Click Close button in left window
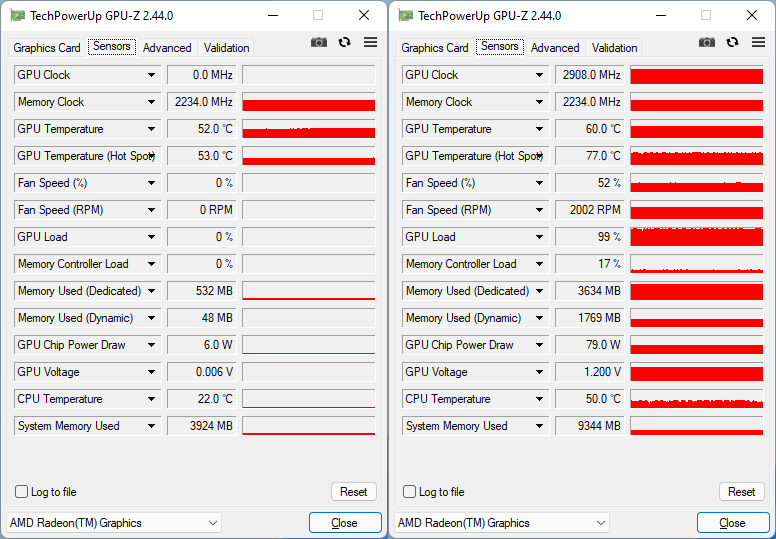Image resolution: width=776 pixels, height=539 pixels. pos(345,523)
